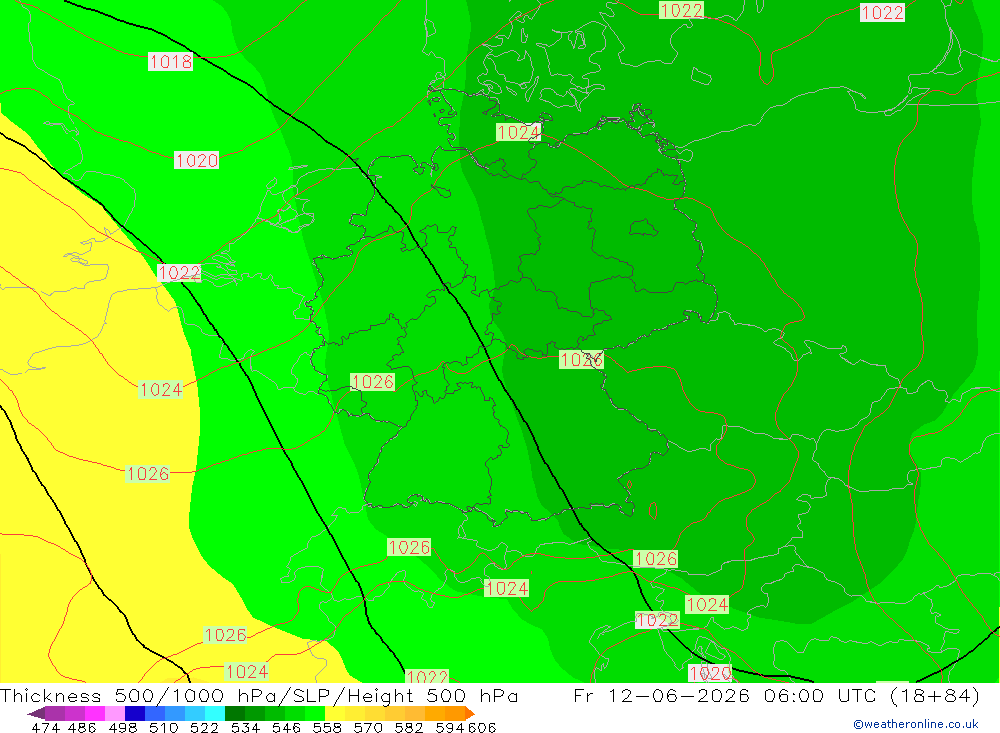Click the legend value 594

[450, 727]
